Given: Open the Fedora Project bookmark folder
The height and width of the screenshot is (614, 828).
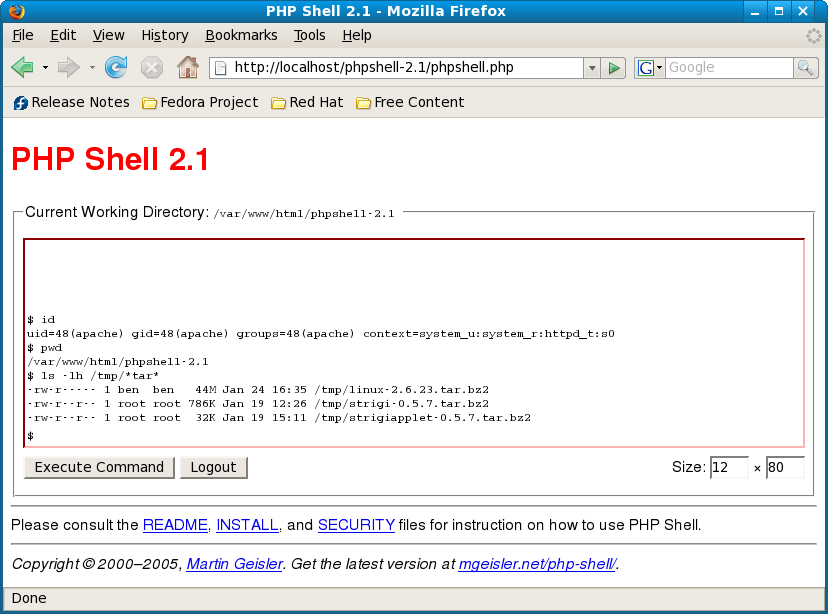Looking at the screenshot, I should [201, 102].
